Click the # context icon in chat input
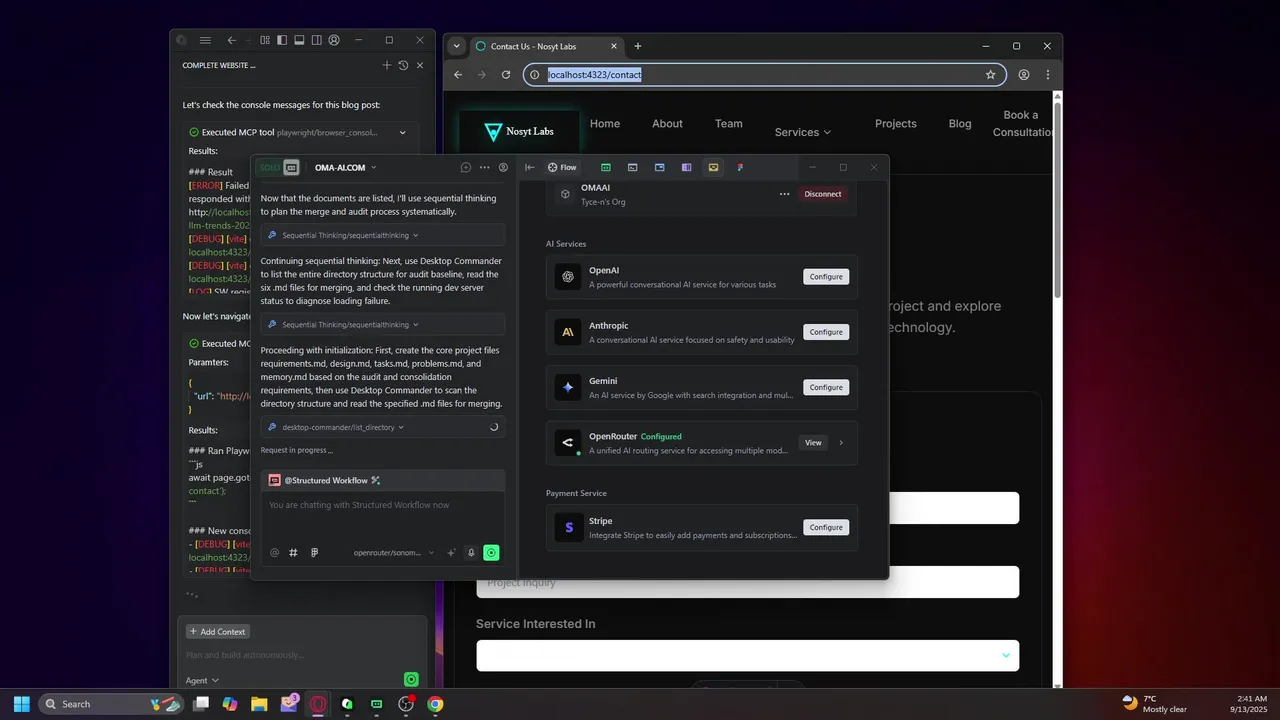The height and width of the screenshot is (720, 1280). point(294,553)
